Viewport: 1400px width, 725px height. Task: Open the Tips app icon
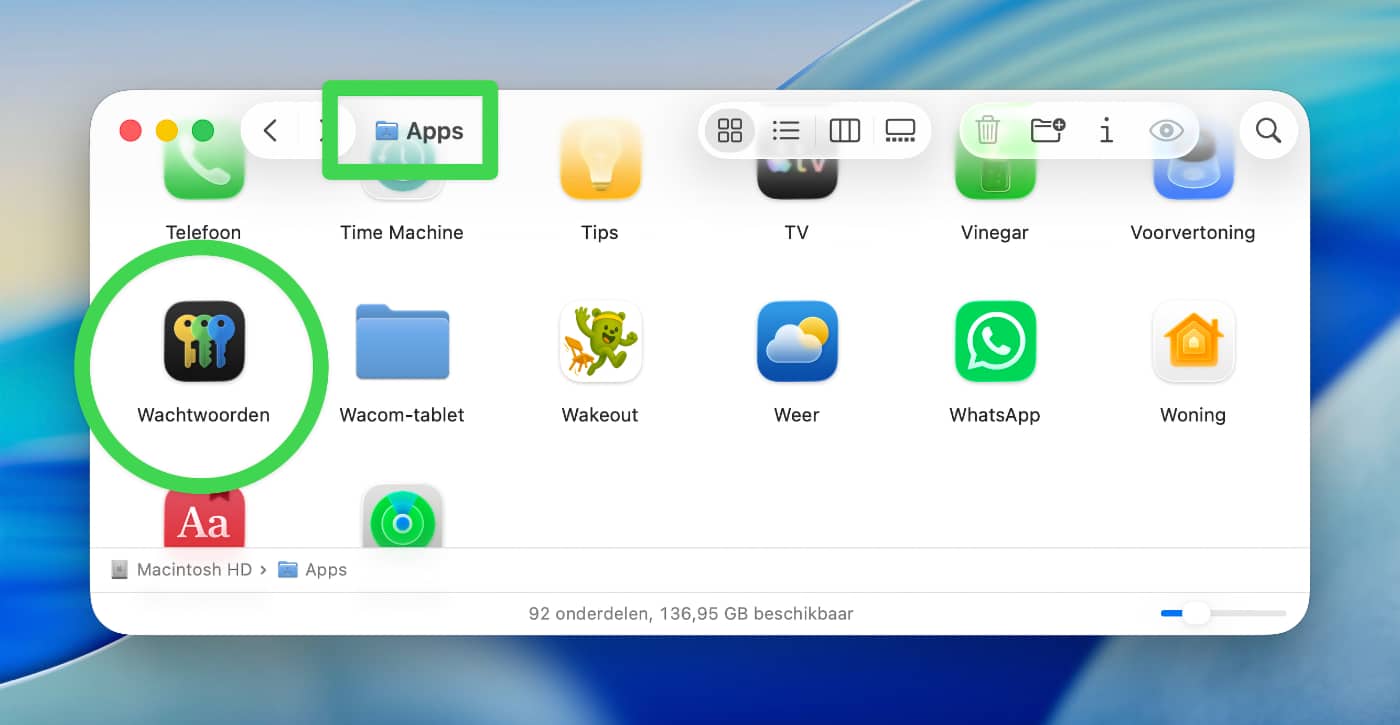(x=600, y=160)
